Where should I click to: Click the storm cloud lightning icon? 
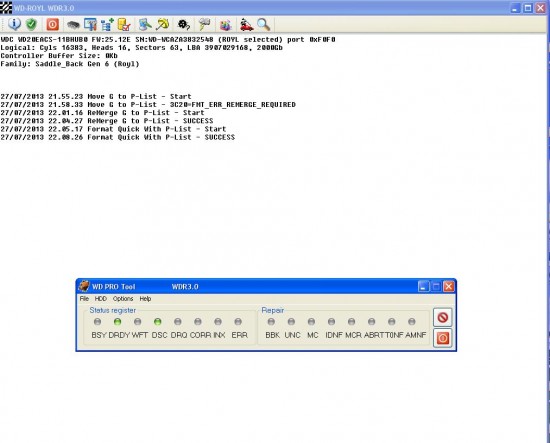click(x=204, y=24)
